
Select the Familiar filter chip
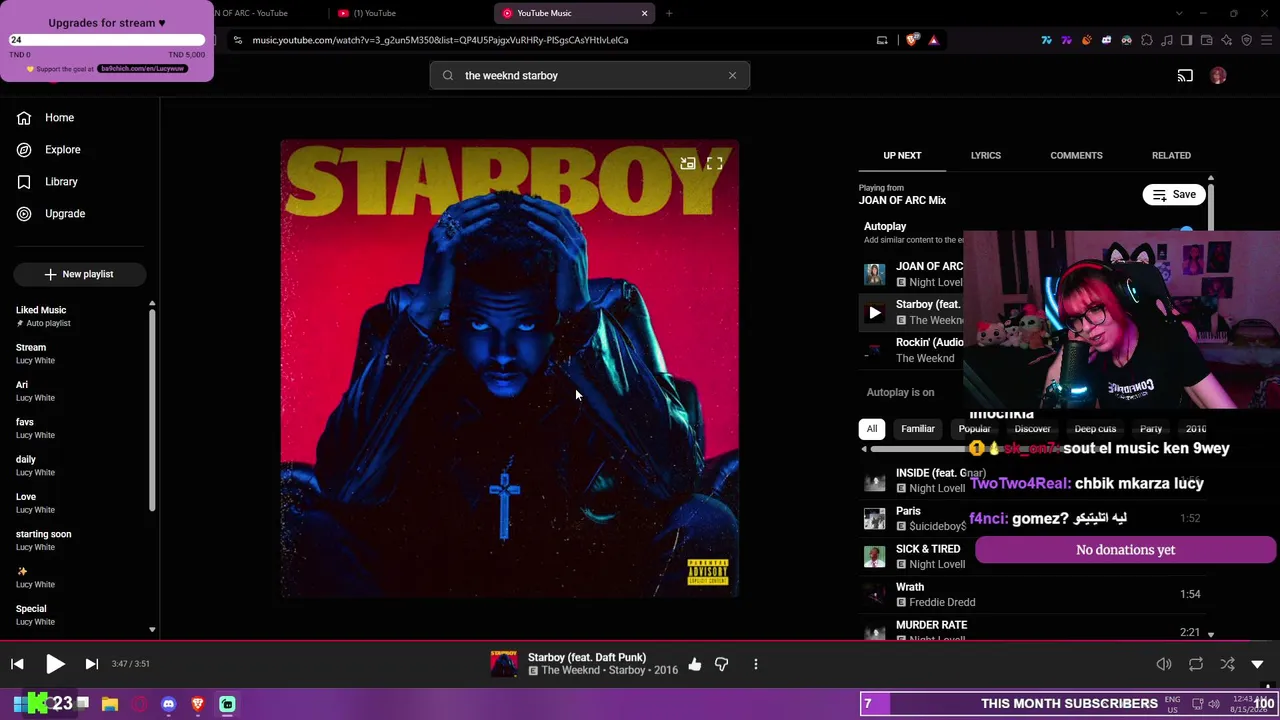[x=917, y=429]
